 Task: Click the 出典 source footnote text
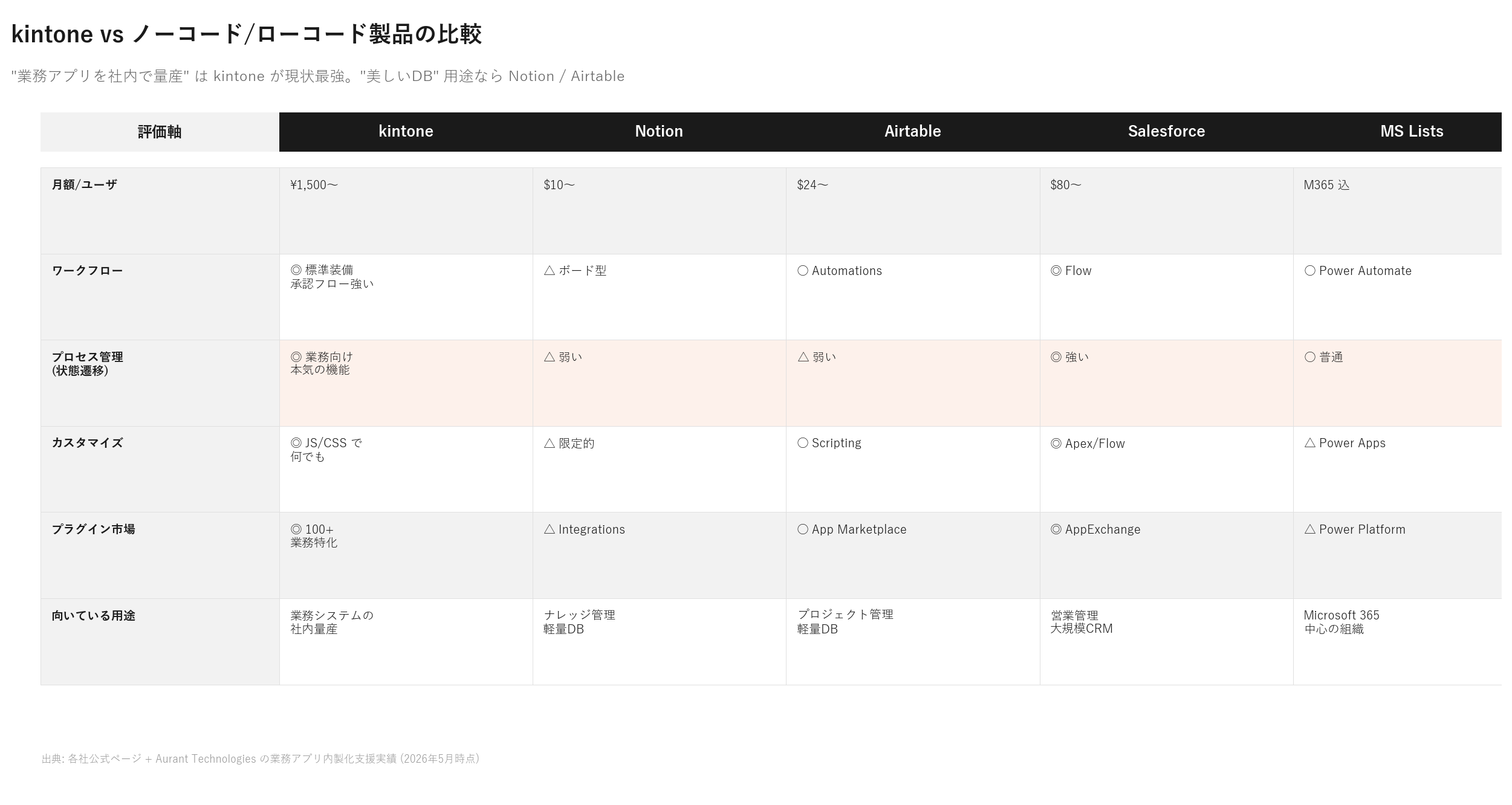tap(261, 758)
